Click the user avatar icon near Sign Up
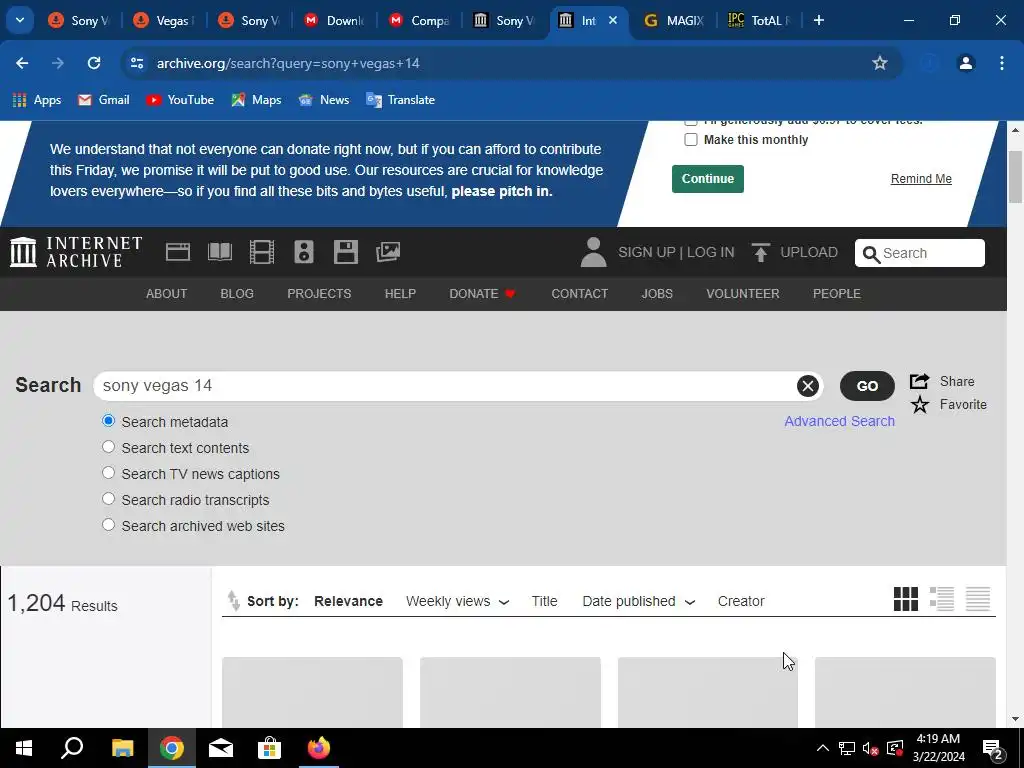The image size is (1024, 768). tap(593, 252)
